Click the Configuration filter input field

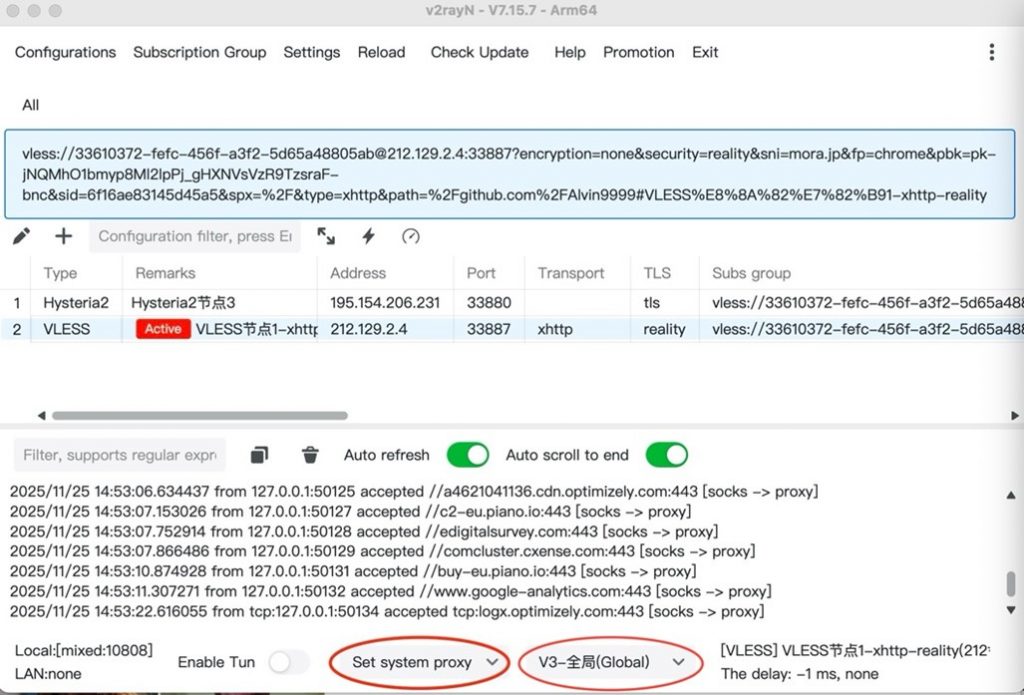pyautogui.click(x=195, y=236)
